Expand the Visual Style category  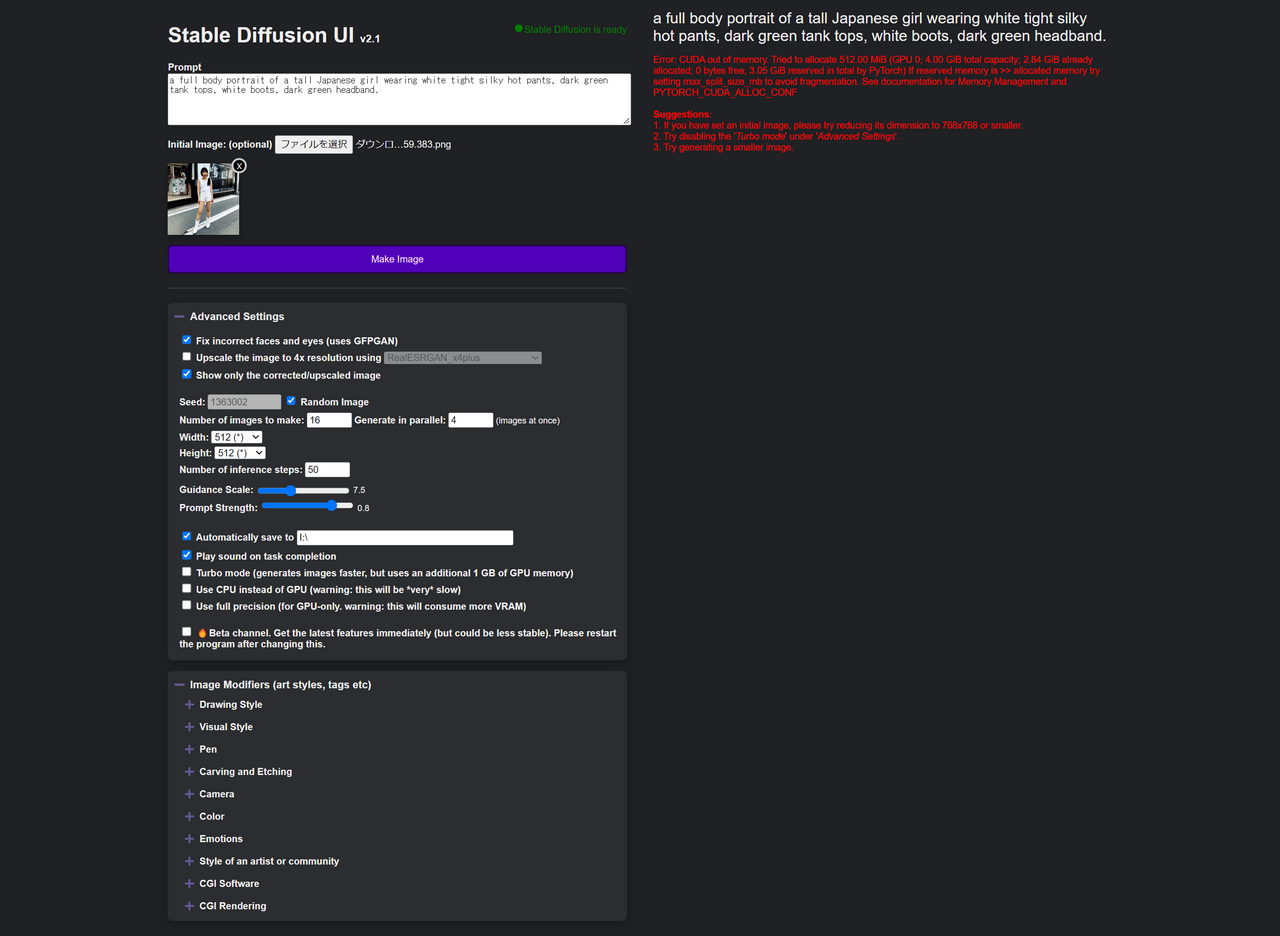coord(189,727)
